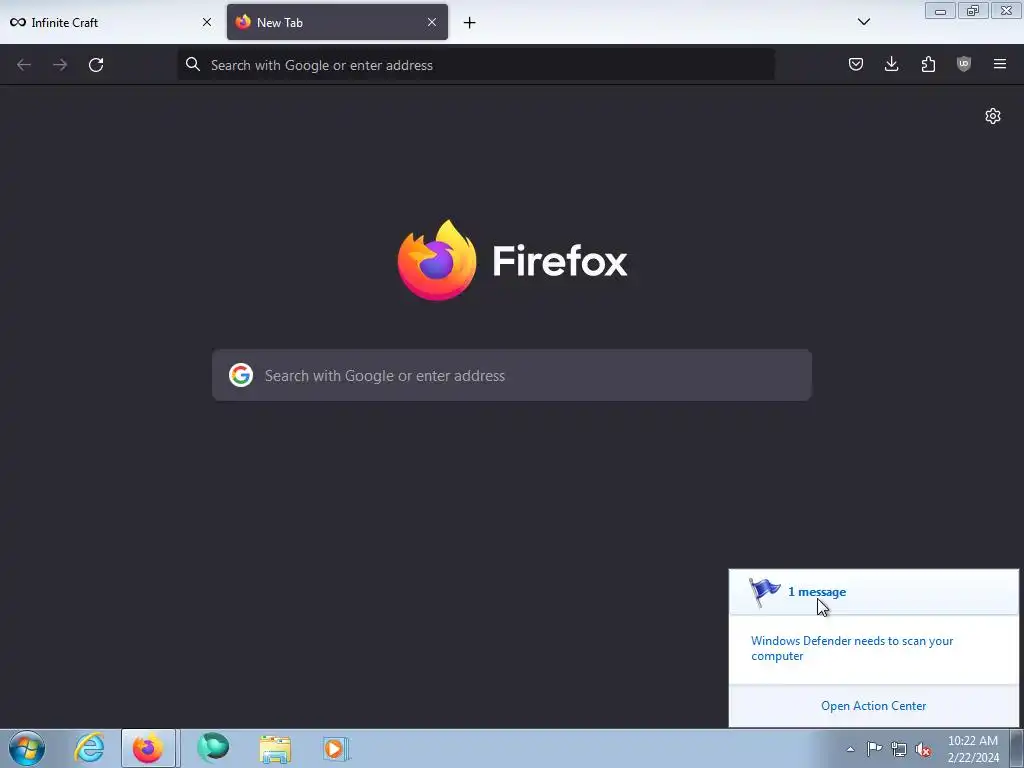Open the Firefox application menu
The height and width of the screenshot is (768, 1024).
point(1000,64)
